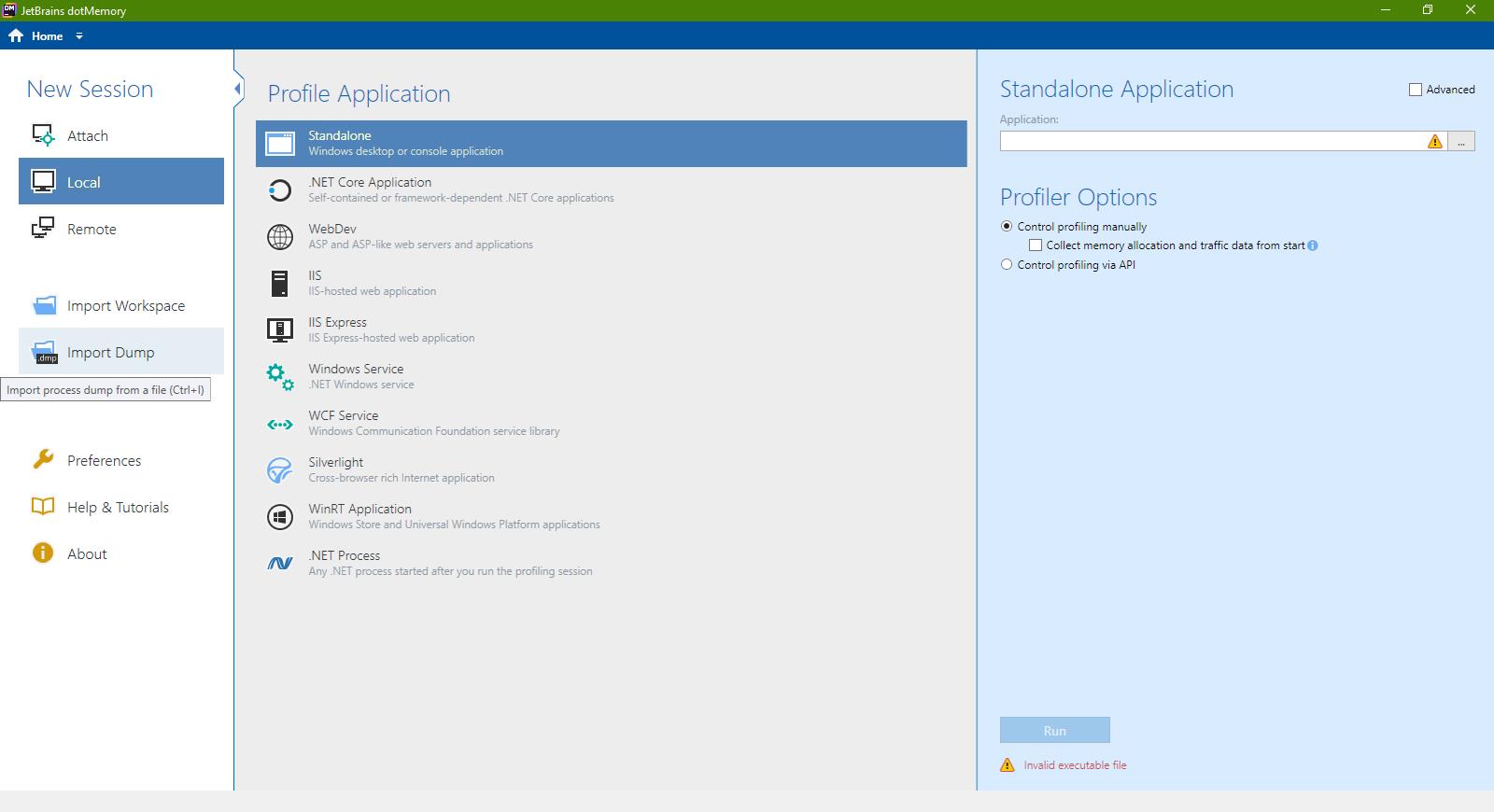
Task: Click the WCF Service icon
Action: (x=279, y=424)
